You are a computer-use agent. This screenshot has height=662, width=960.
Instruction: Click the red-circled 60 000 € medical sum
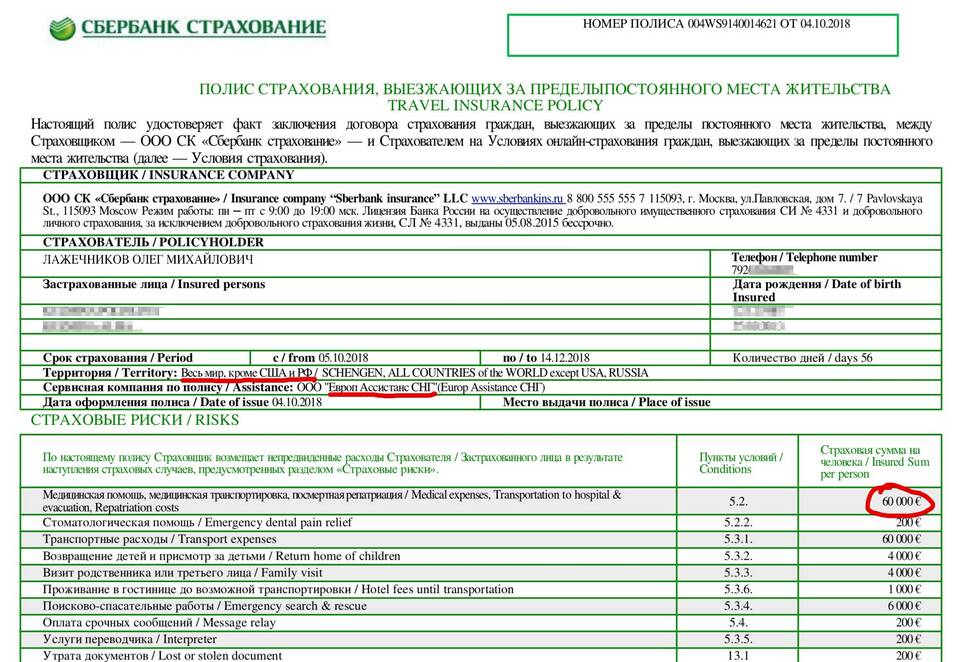[900, 501]
